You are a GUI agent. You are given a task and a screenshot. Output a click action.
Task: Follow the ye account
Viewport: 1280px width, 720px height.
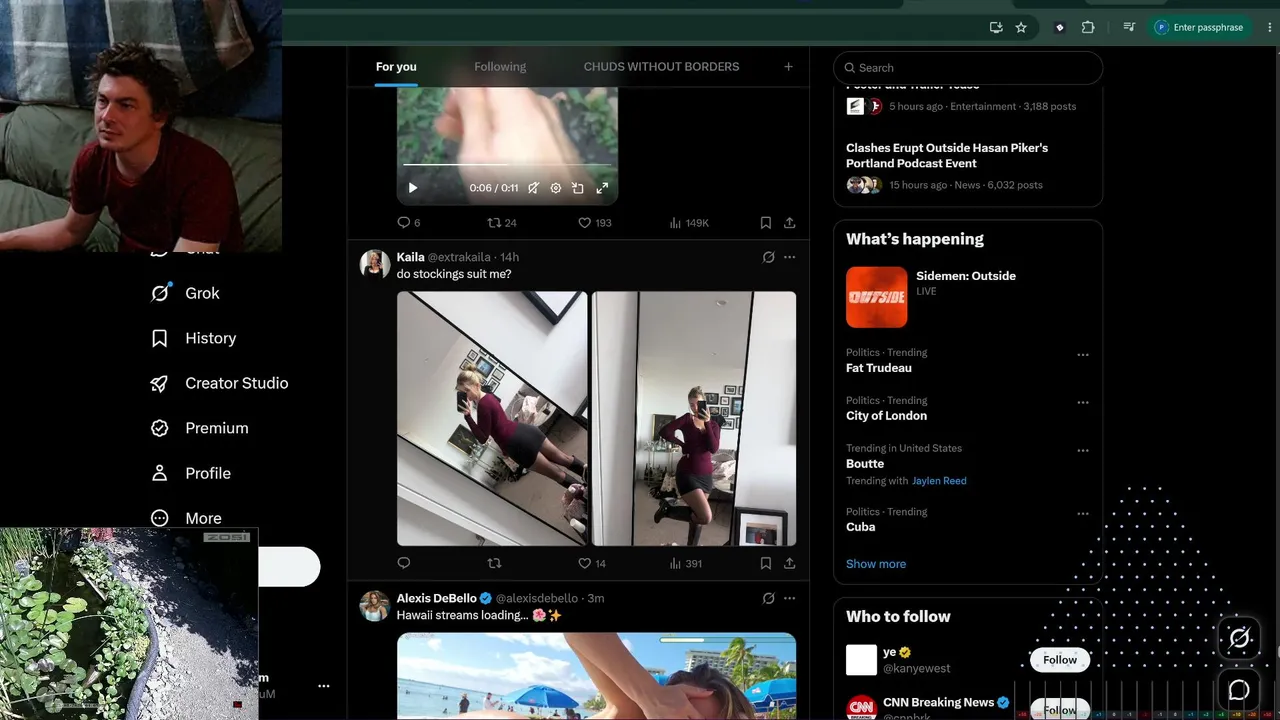point(1060,660)
